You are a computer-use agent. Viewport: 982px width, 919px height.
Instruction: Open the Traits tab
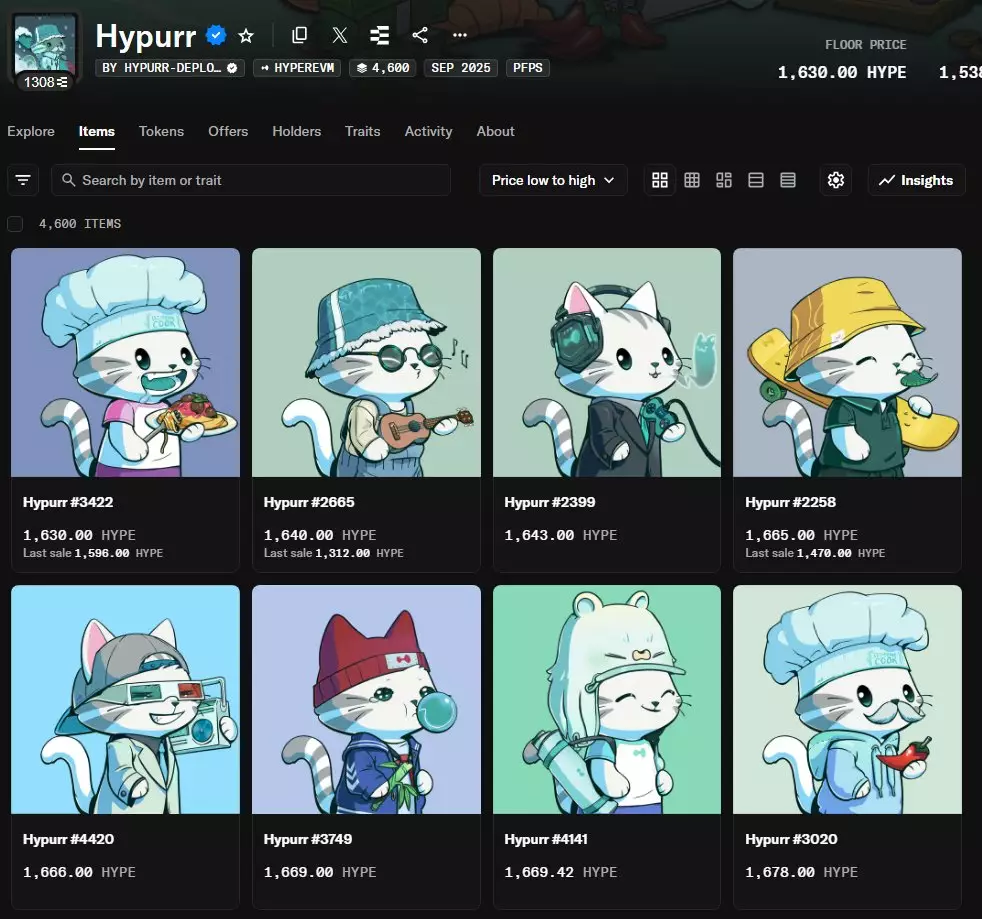362,131
